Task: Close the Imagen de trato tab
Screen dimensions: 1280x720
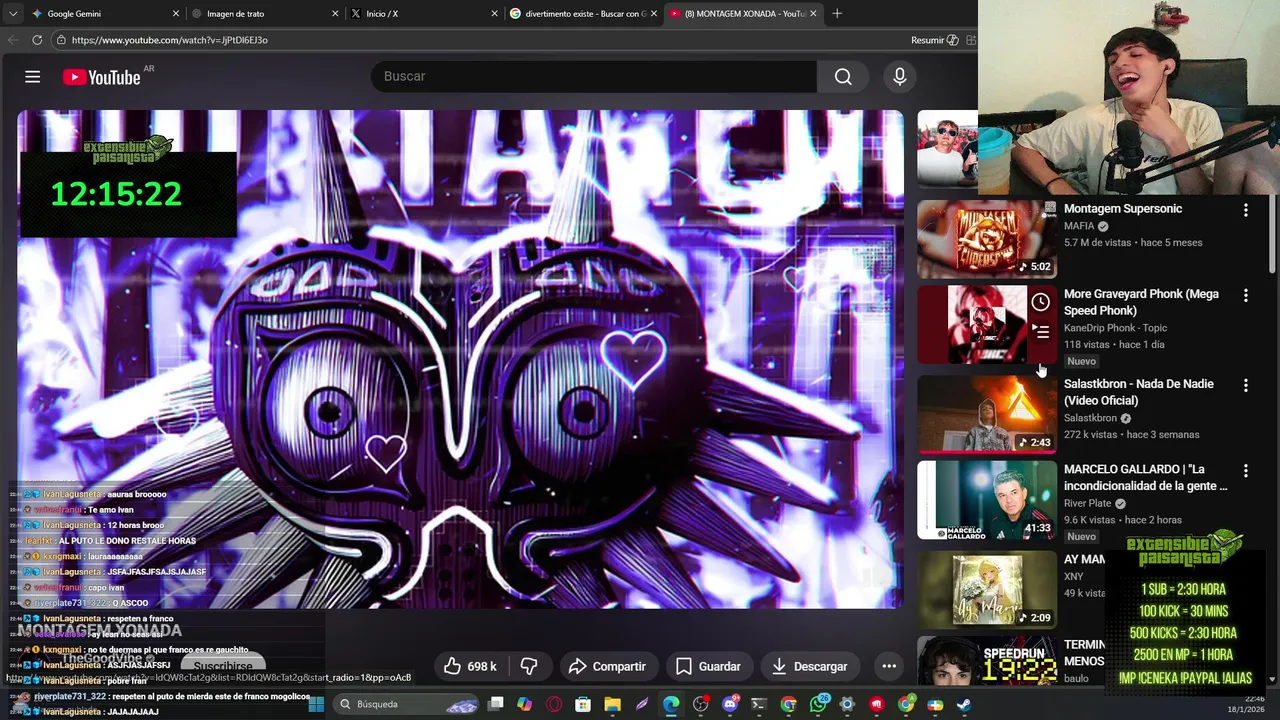Action: [335, 14]
